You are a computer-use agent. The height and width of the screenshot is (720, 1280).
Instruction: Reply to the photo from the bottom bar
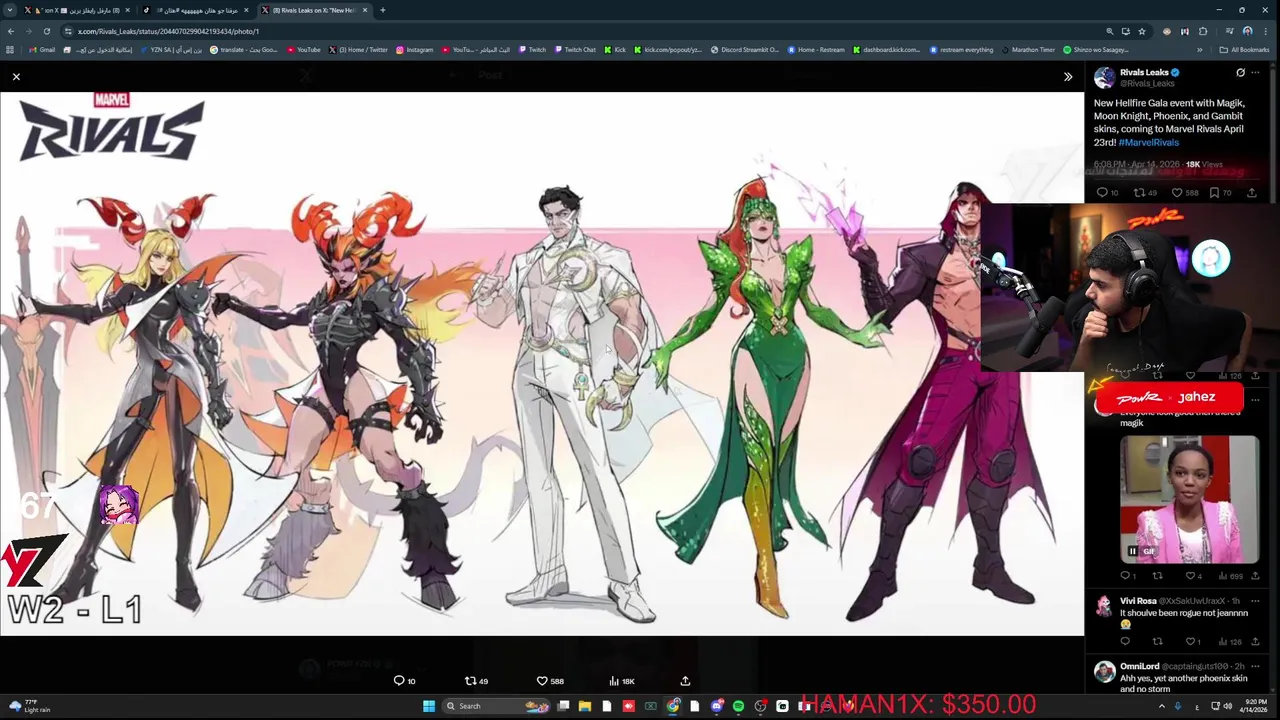[404, 681]
